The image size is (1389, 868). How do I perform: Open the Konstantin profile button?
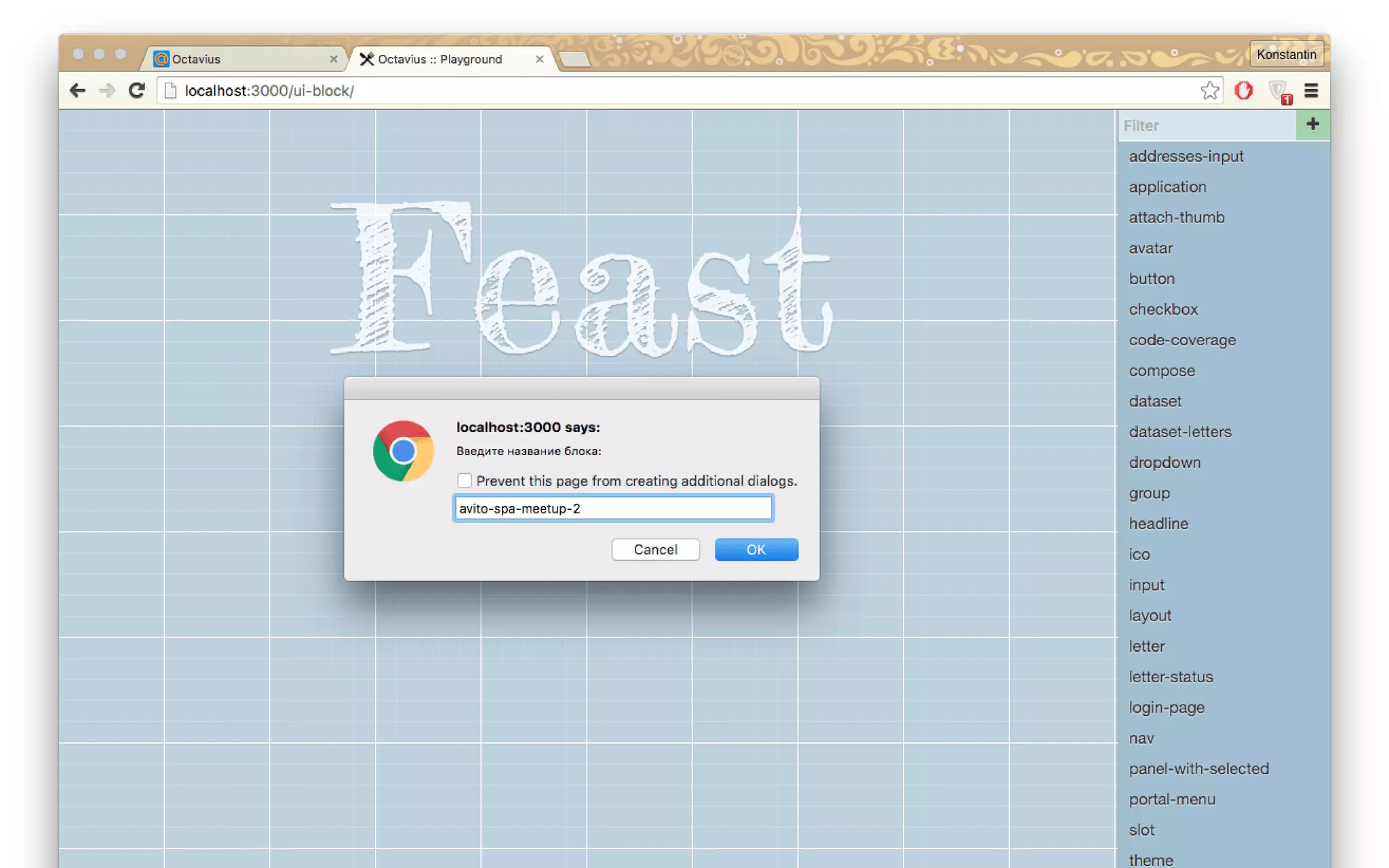click(1286, 54)
